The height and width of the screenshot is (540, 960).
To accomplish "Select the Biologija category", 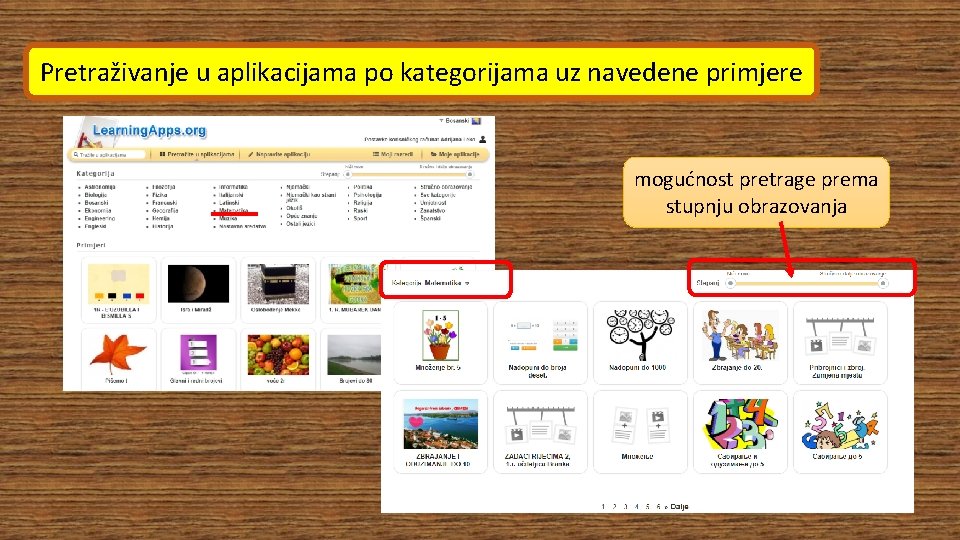I will (x=96, y=195).
